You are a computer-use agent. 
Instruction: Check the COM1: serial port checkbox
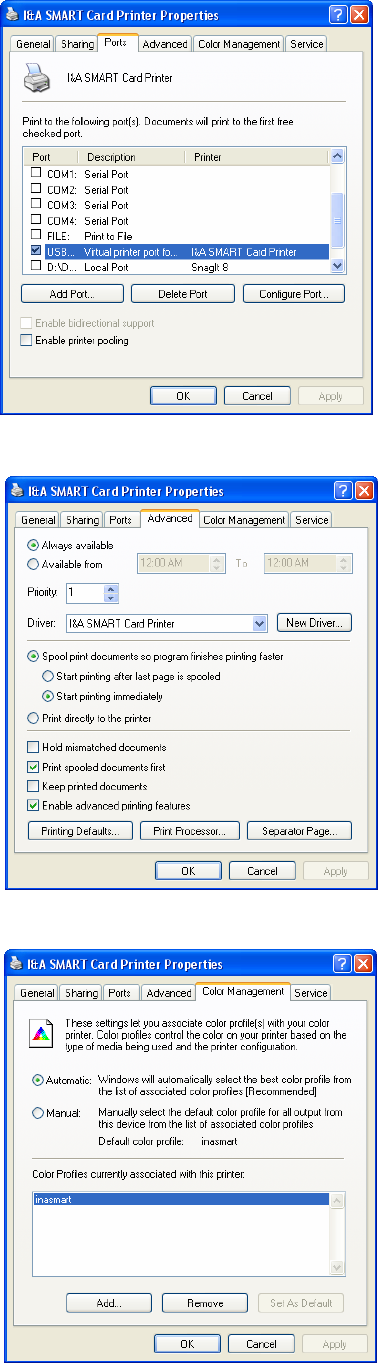point(36,174)
